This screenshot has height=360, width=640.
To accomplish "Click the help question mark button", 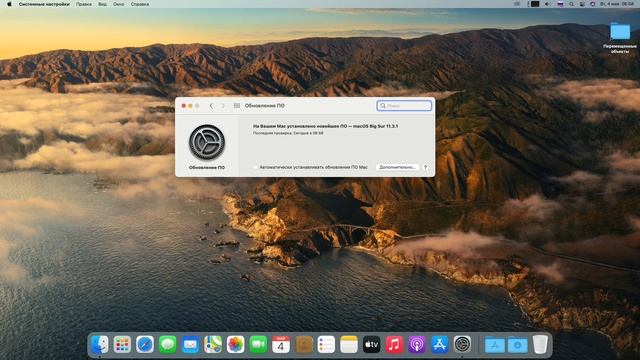I will pos(425,167).
